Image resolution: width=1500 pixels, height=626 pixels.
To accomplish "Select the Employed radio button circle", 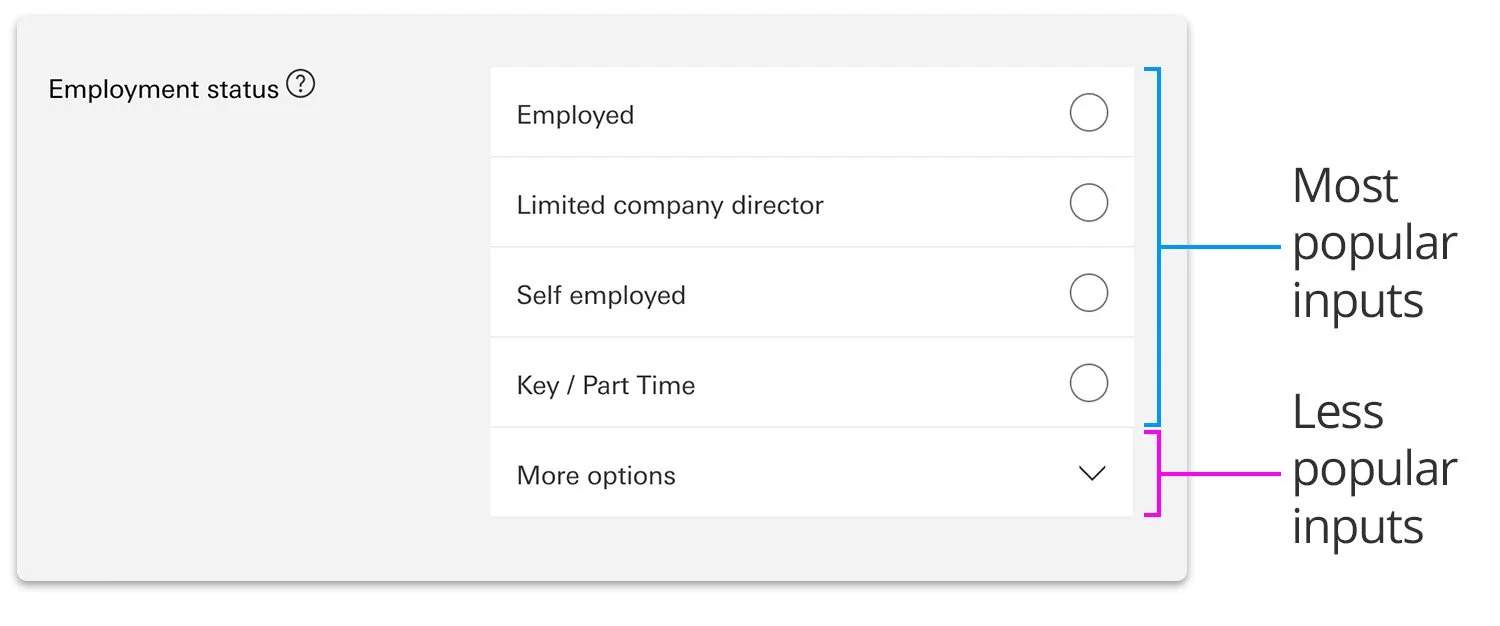I will [1089, 112].
